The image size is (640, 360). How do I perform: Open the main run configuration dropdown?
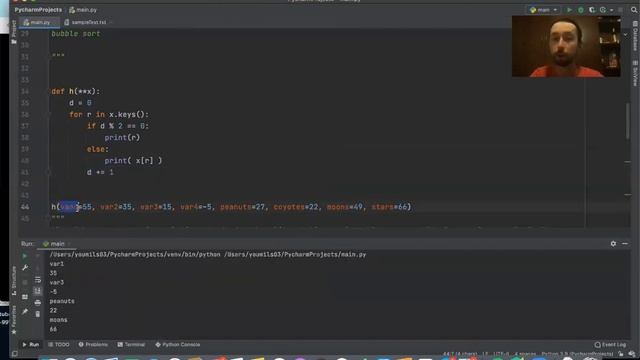point(543,10)
